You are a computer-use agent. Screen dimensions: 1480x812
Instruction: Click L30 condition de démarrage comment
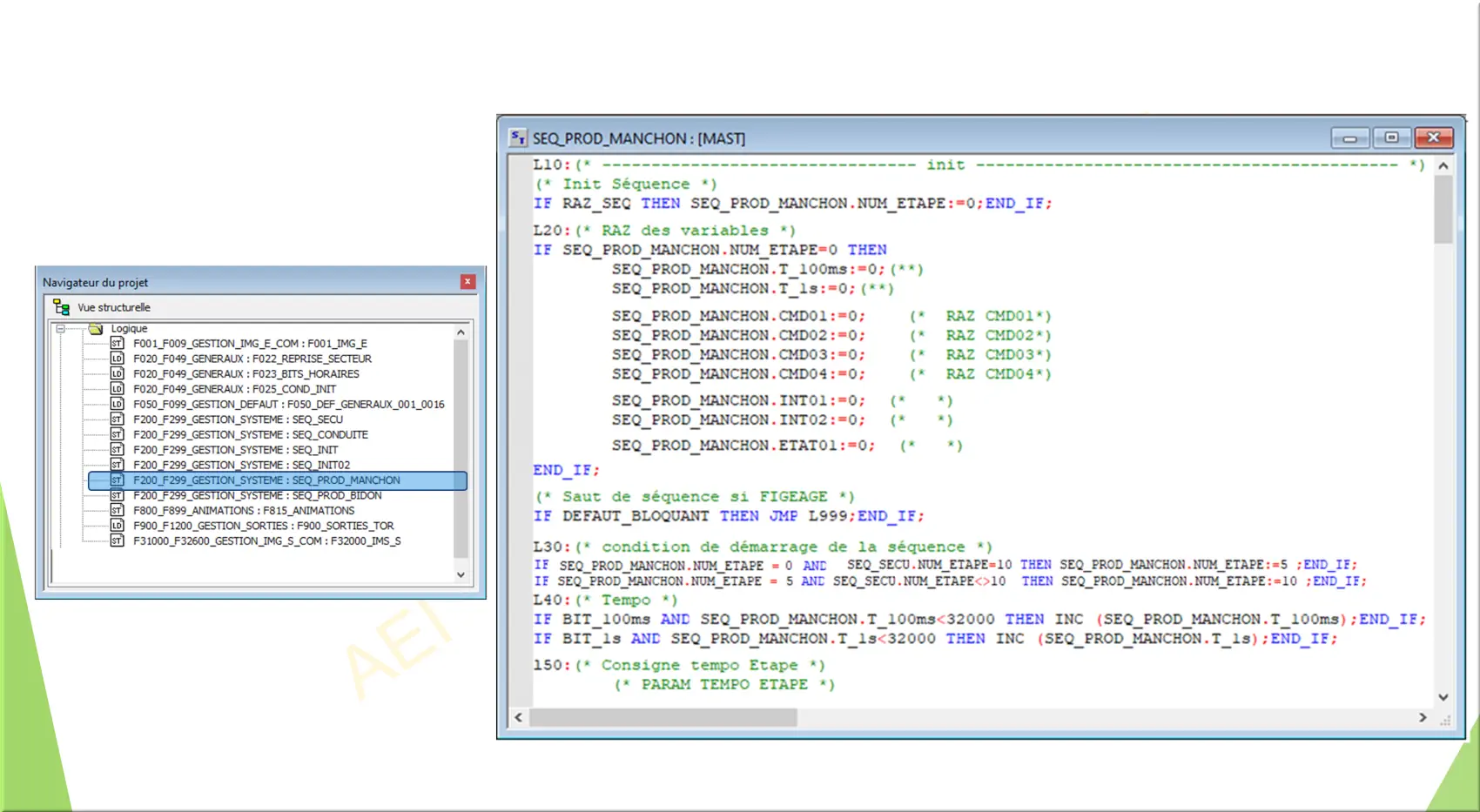pyautogui.click(x=763, y=547)
